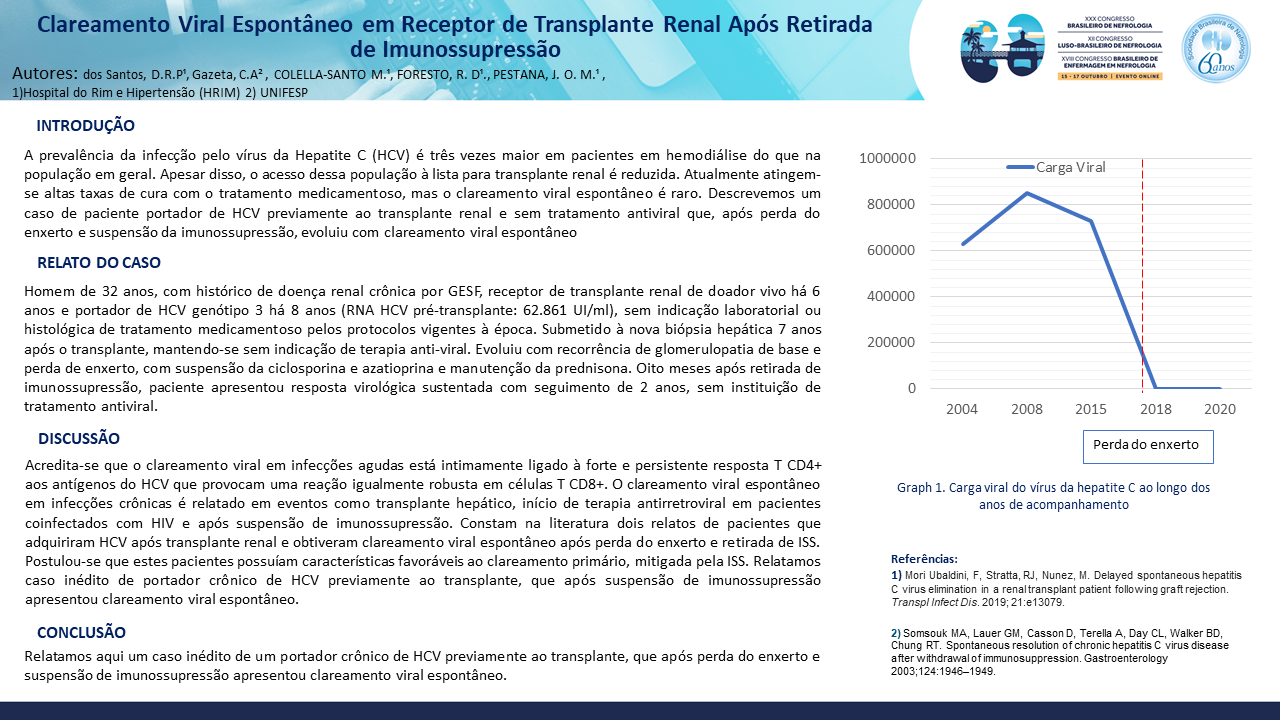
Task: Click the 800000 y-axis label
Action: click(x=892, y=205)
